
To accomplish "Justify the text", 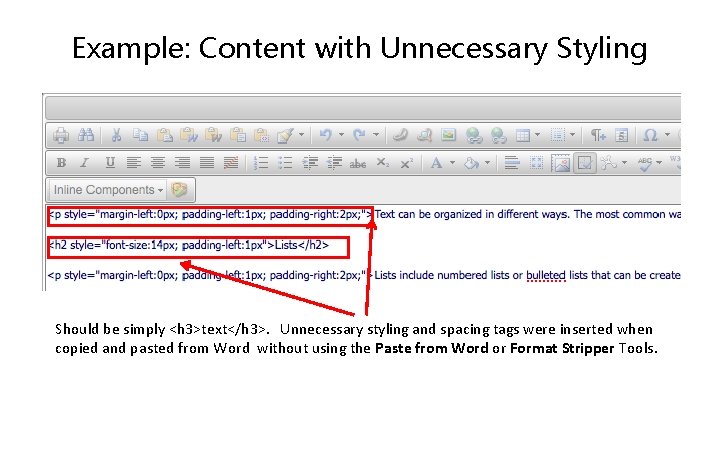I will (207, 163).
